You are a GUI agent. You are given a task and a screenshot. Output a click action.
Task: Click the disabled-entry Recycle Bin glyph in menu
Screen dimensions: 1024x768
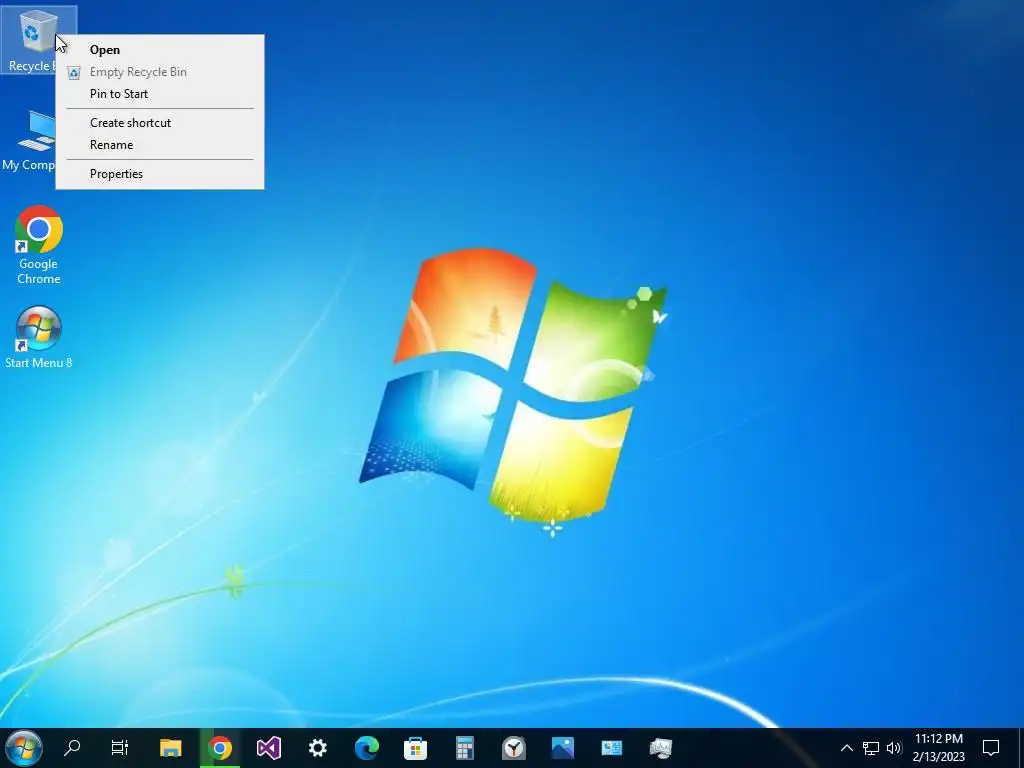point(74,72)
